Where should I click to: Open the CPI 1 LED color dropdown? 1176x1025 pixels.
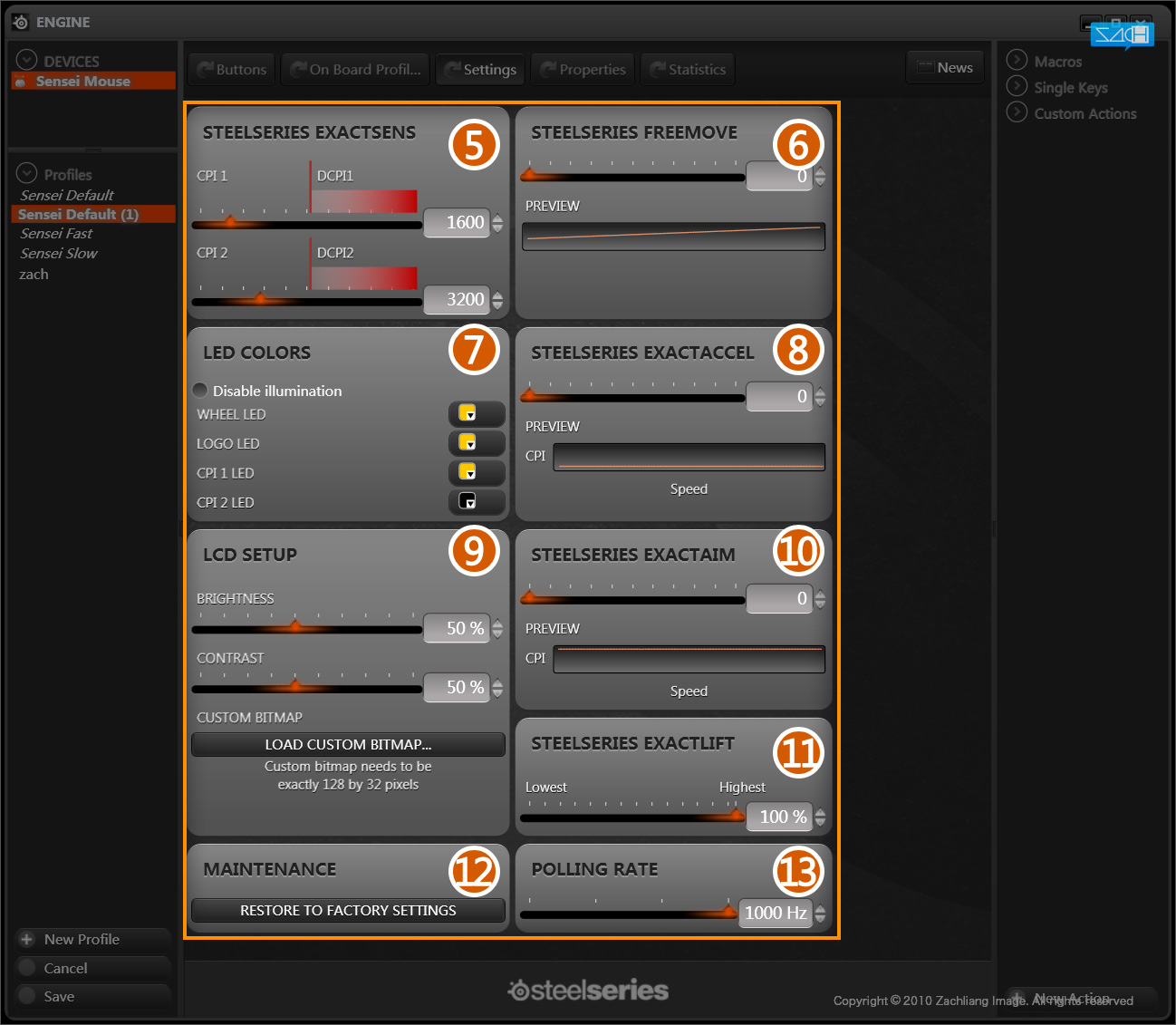[477, 472]
